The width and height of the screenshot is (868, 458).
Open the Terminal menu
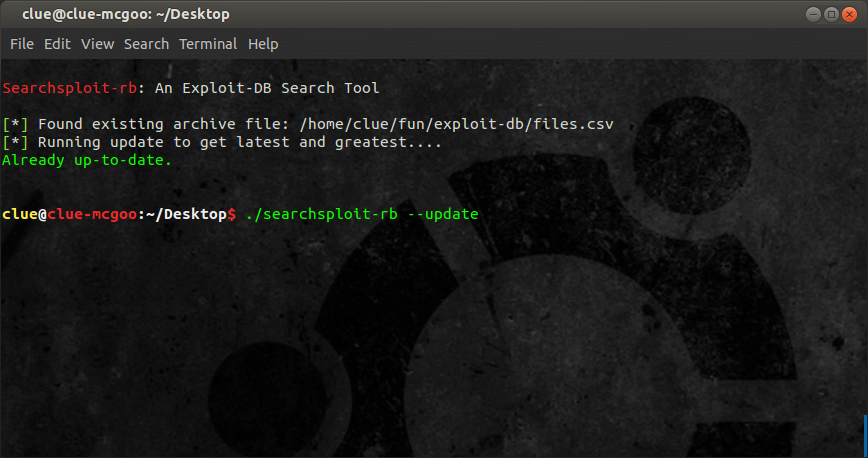coord(208,44)
